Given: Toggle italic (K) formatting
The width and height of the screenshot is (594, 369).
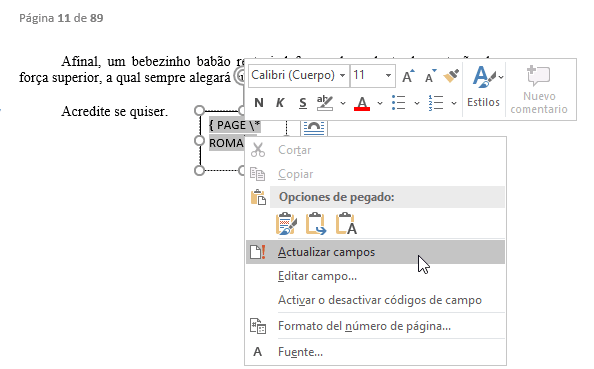Looking at the screenshot, I should click(x=280, y=103).
